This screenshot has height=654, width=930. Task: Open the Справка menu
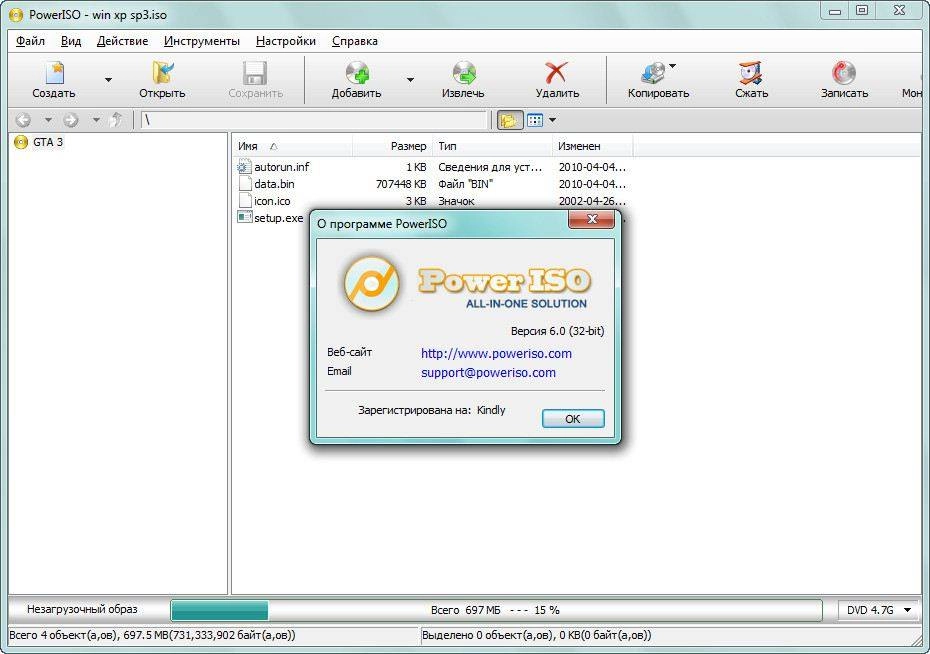pos(355,41)
